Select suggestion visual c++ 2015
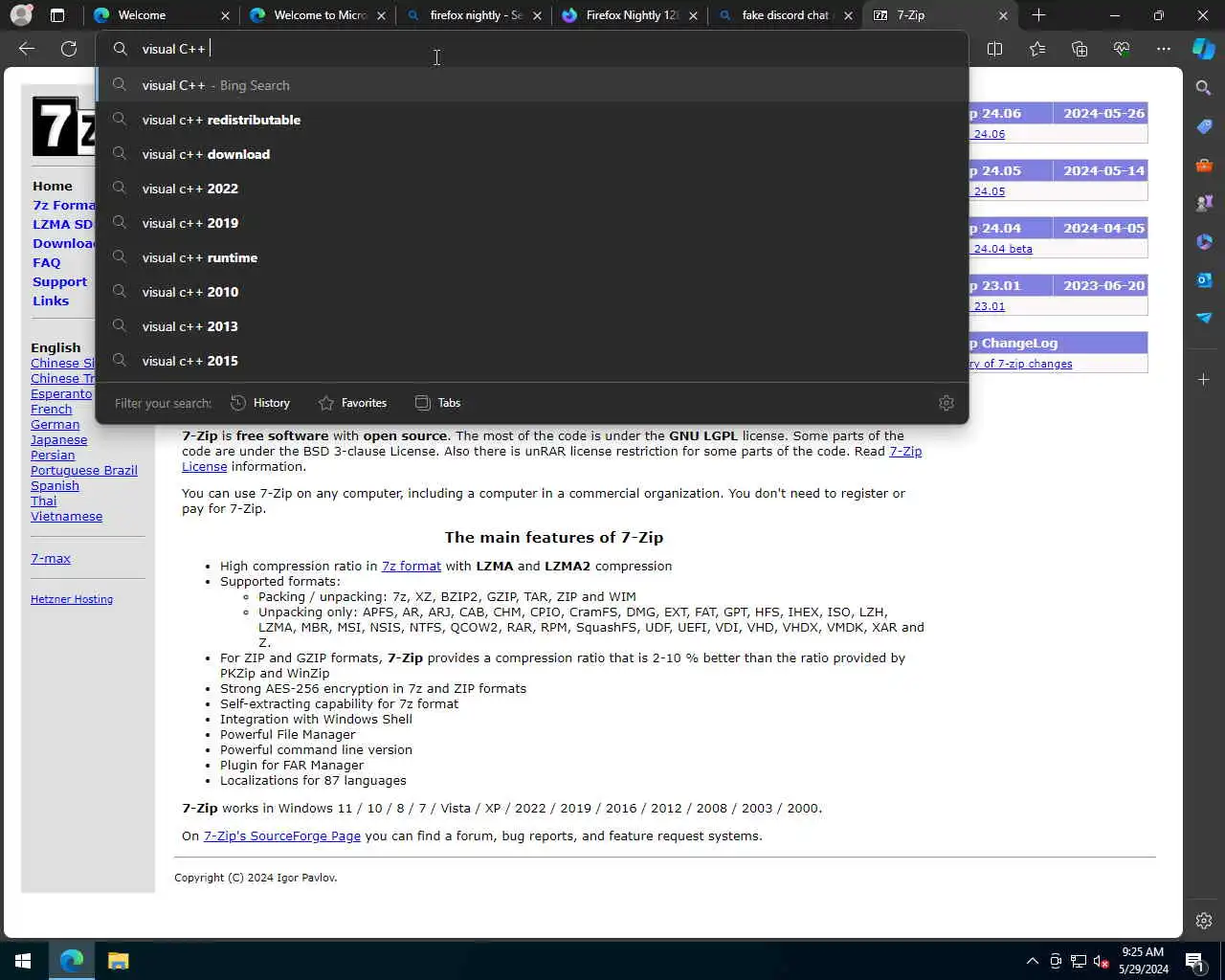Image resolution: width=1225 pixels, height=980 pixels. click(532, 361)
